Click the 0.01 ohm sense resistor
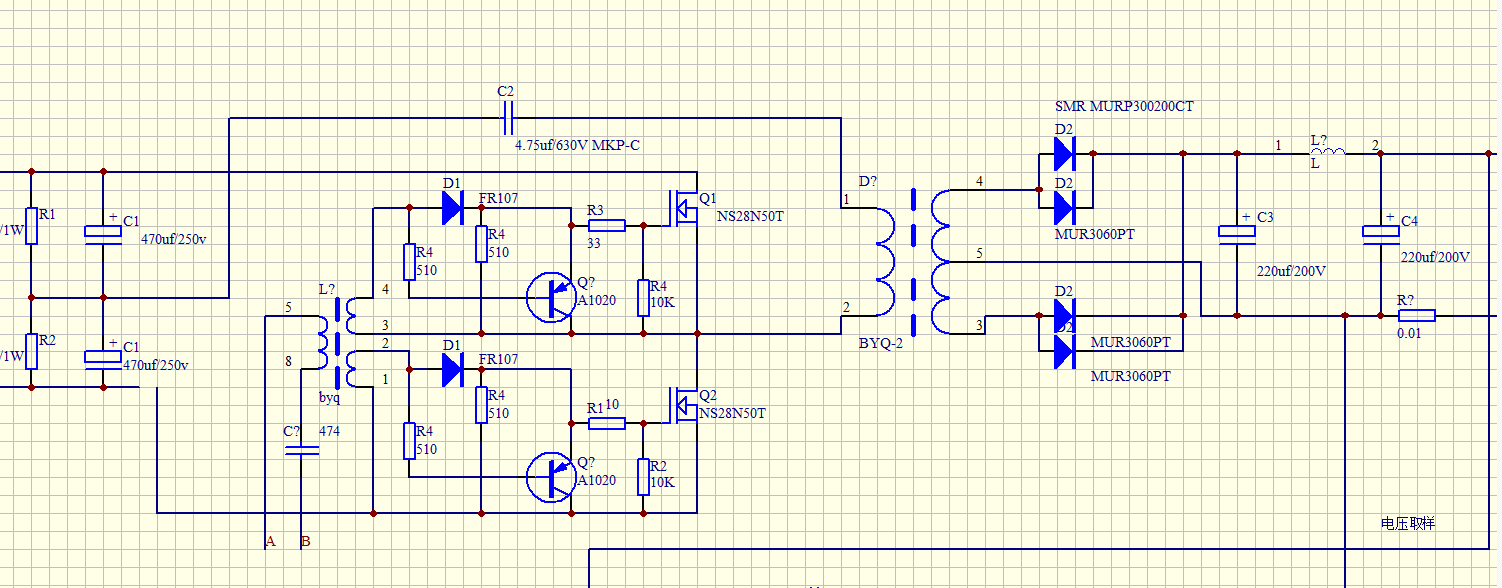The width and height of the screenshot is (1502, 588). 1416,316
